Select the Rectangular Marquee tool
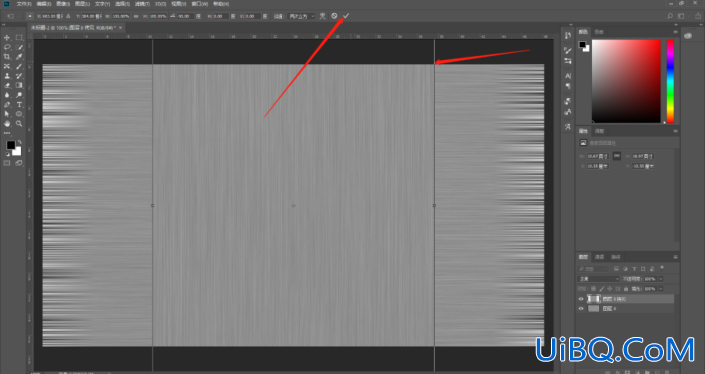 click(19, 38)
